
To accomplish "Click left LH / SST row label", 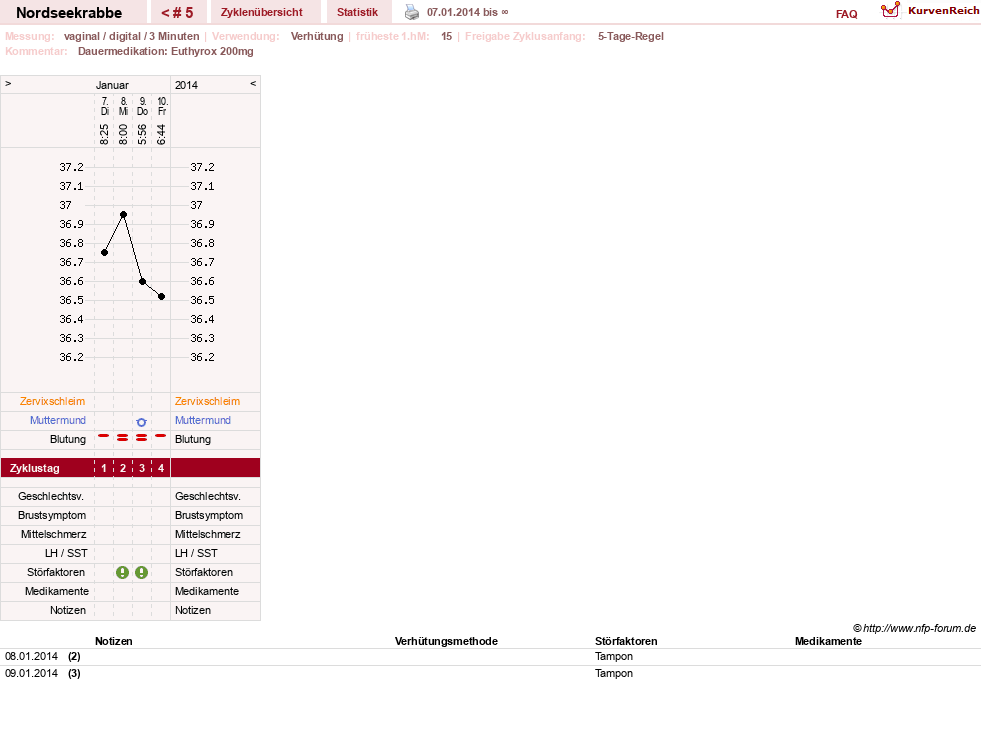I will pos(66,554).
